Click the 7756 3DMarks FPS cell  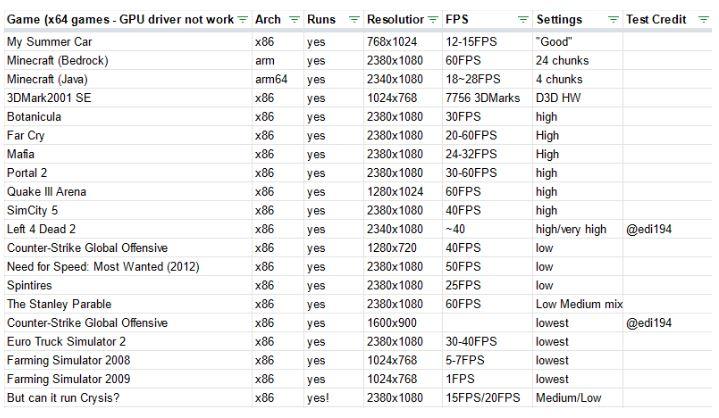click(482, 98)
